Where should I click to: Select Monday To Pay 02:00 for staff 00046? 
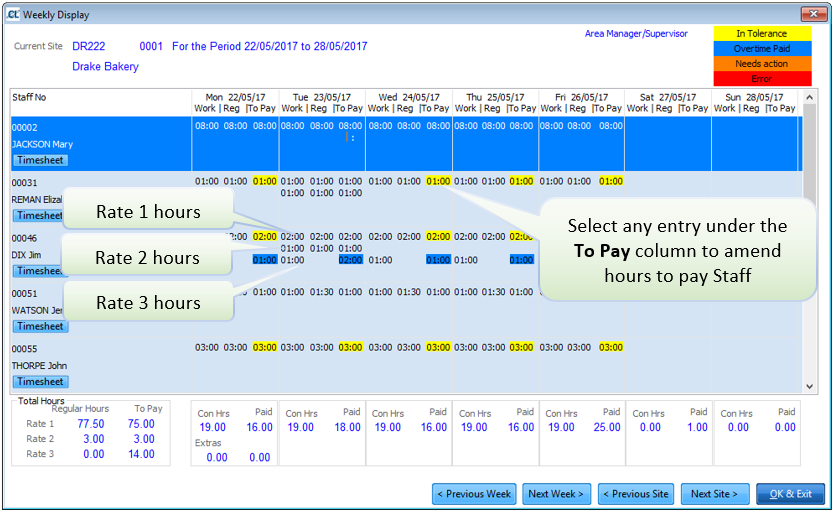point(265,237)
